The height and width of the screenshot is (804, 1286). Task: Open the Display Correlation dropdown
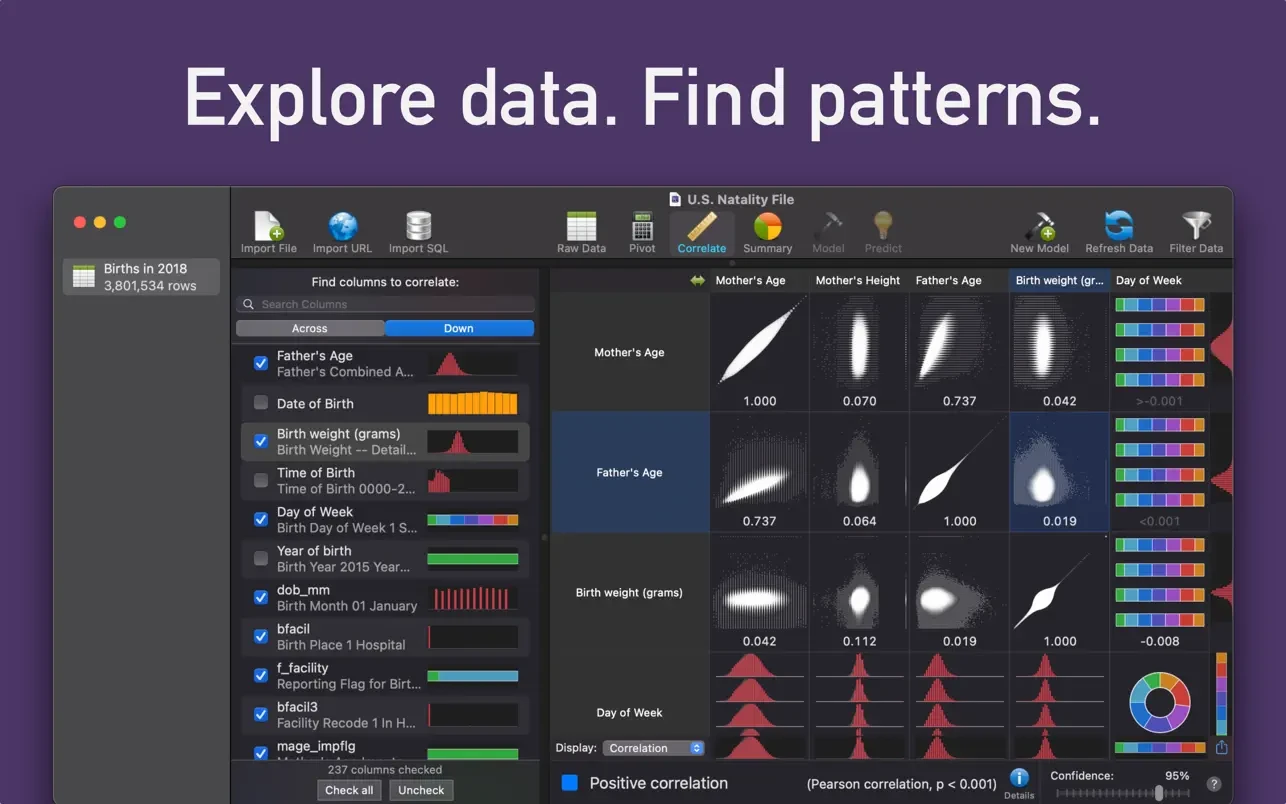654,748
